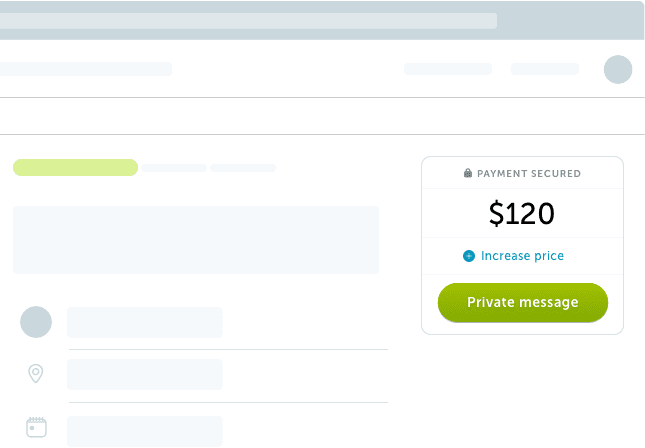Image resolution: width=645 pixels, height=448 pixels.
Task: Select the first gray pill after green pill
Action: [x=174, y=168]
